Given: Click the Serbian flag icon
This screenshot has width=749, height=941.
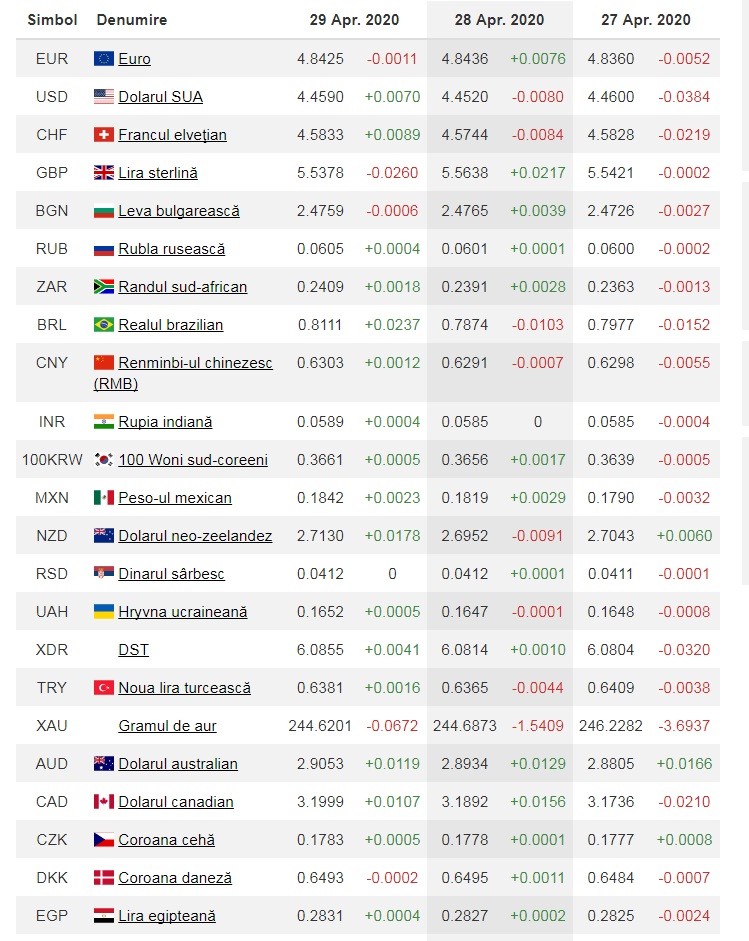Looking at the screenshot, I should tap(104, 574).
